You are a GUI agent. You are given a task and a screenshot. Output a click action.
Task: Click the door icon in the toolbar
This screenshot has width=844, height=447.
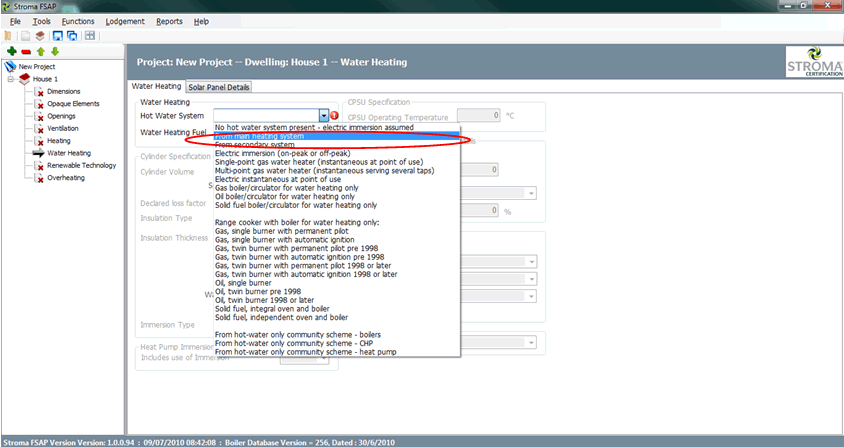coord(8,36)
